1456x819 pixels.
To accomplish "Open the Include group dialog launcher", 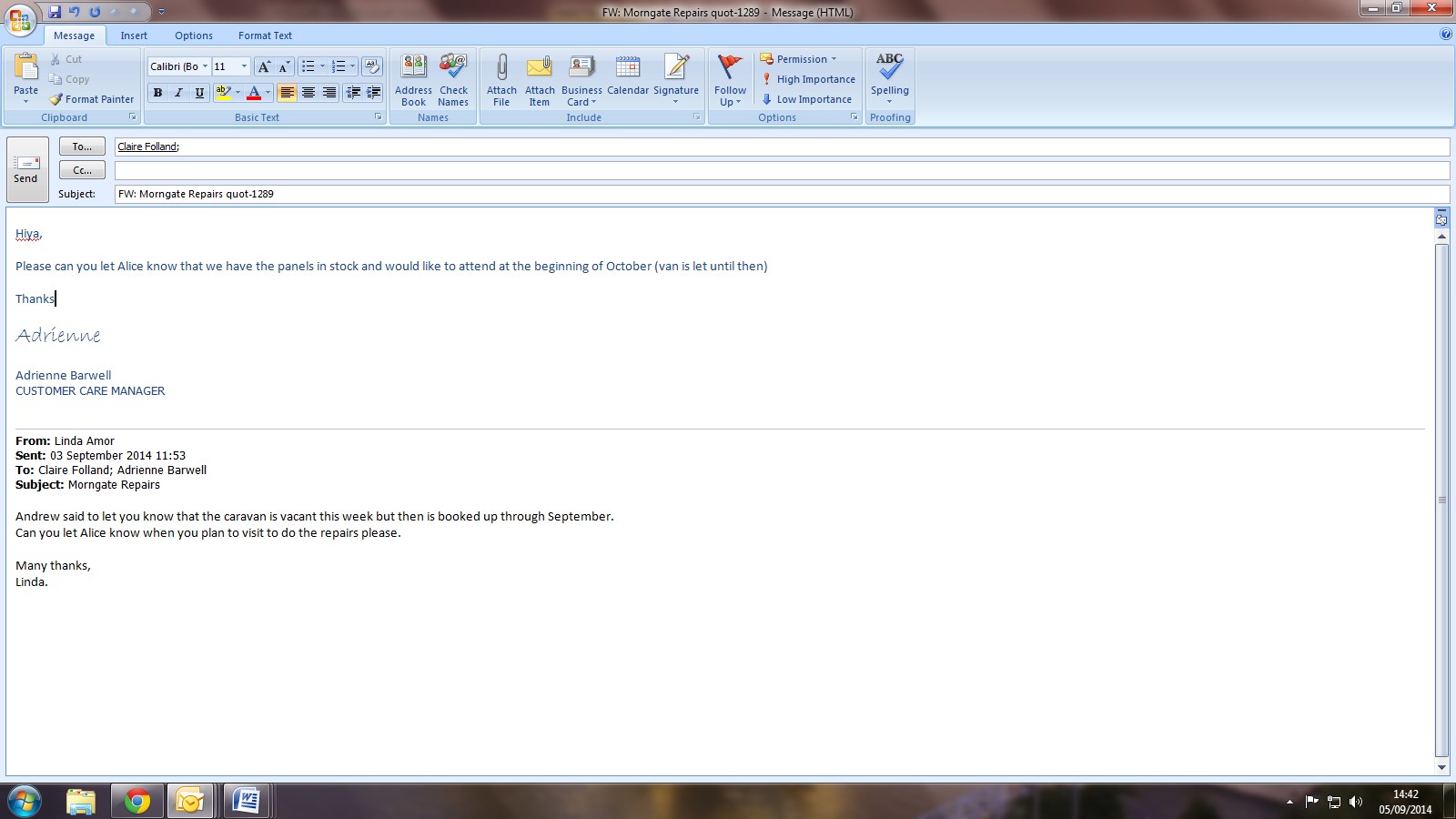I will pyautogui.click(x=697, y=117).
